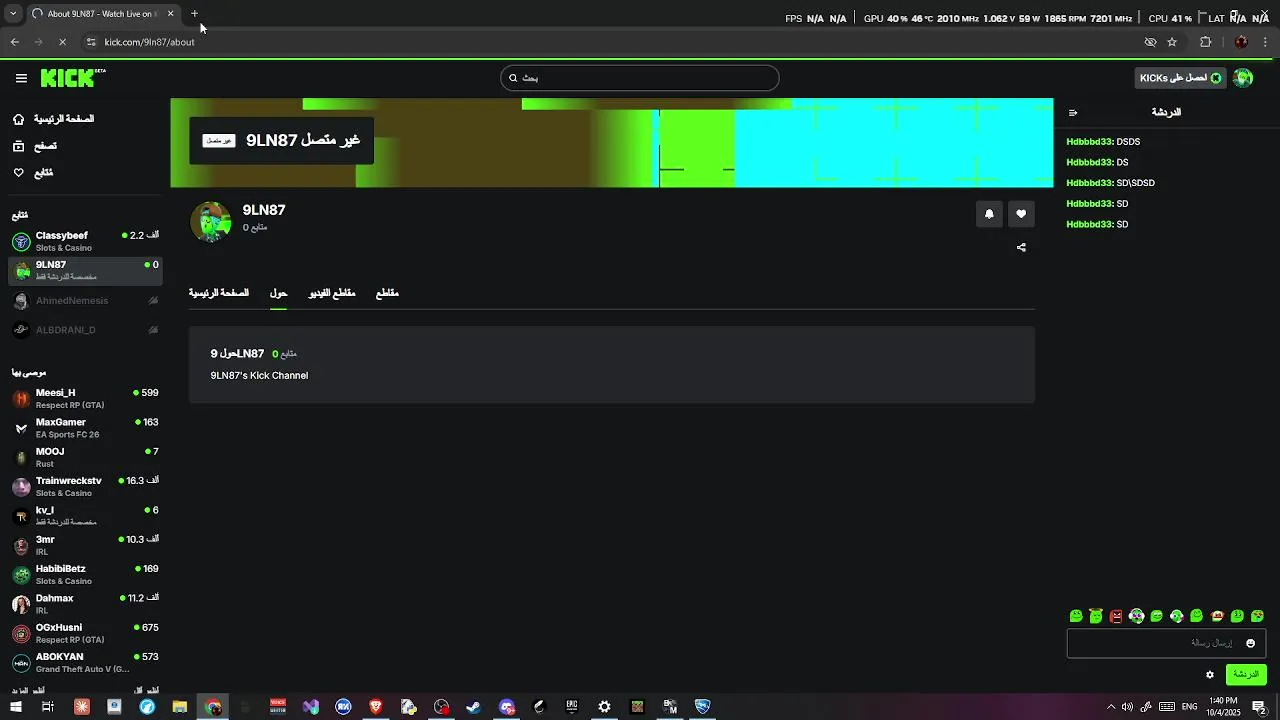Click the home icon in sidebar
1280x720 pixels.
(x=18, y=119)
